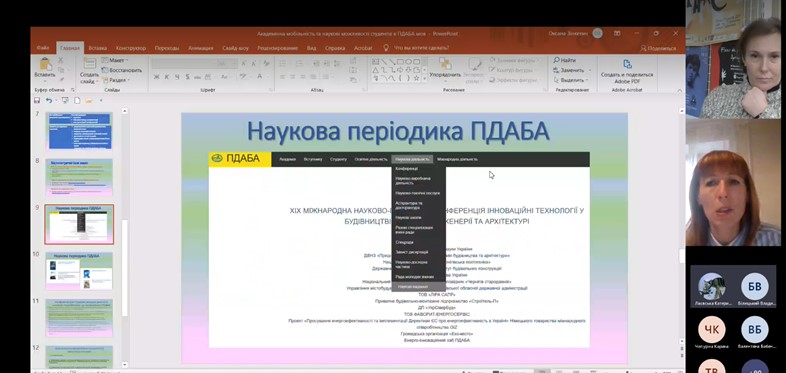Toggle underline Ч formatting button

tap(177, 77)
